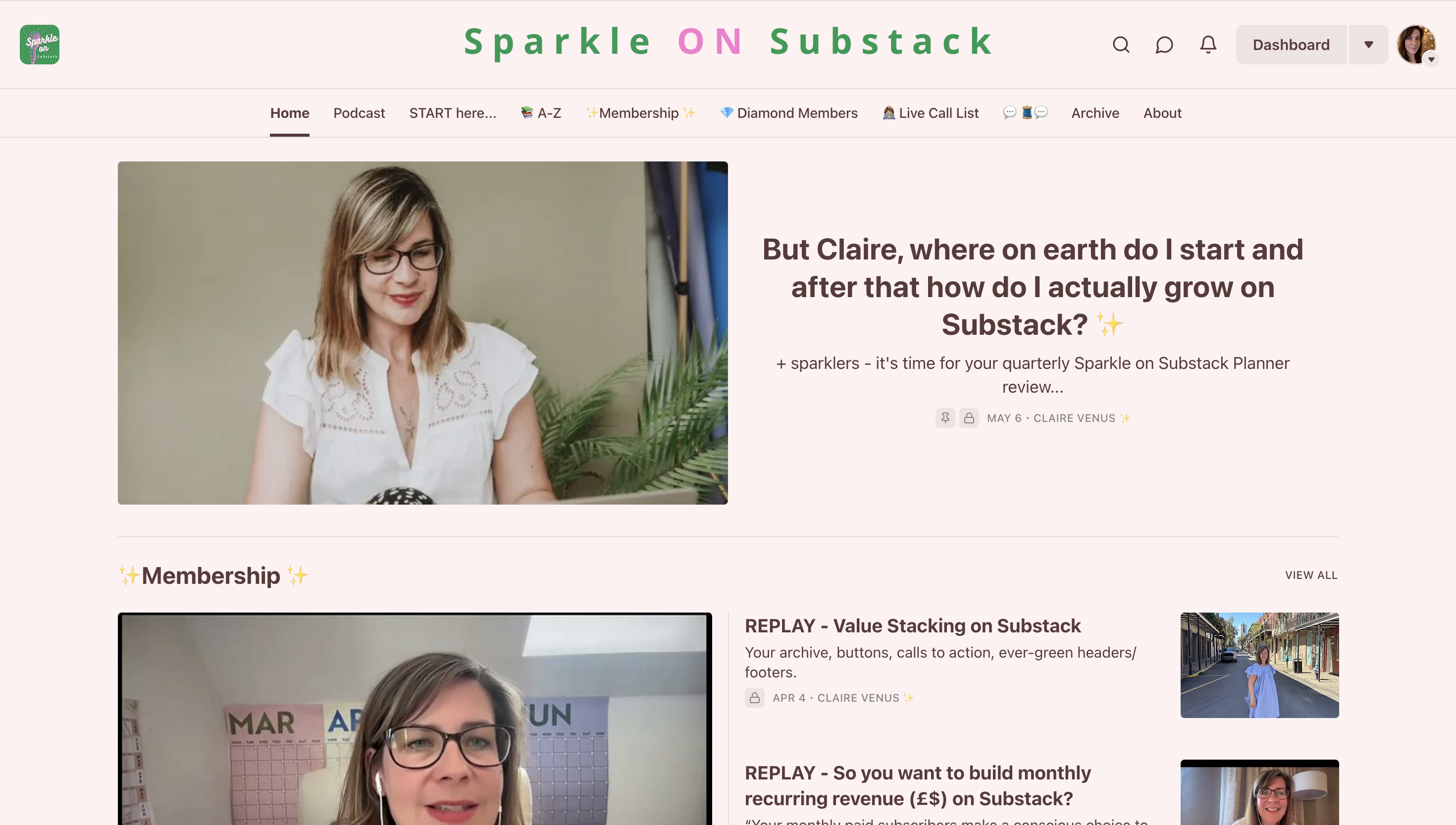Open the street photo thumbnail for Value Stacking
The height and width of the screenshot is (825, 1456).
click(1259, 665)
